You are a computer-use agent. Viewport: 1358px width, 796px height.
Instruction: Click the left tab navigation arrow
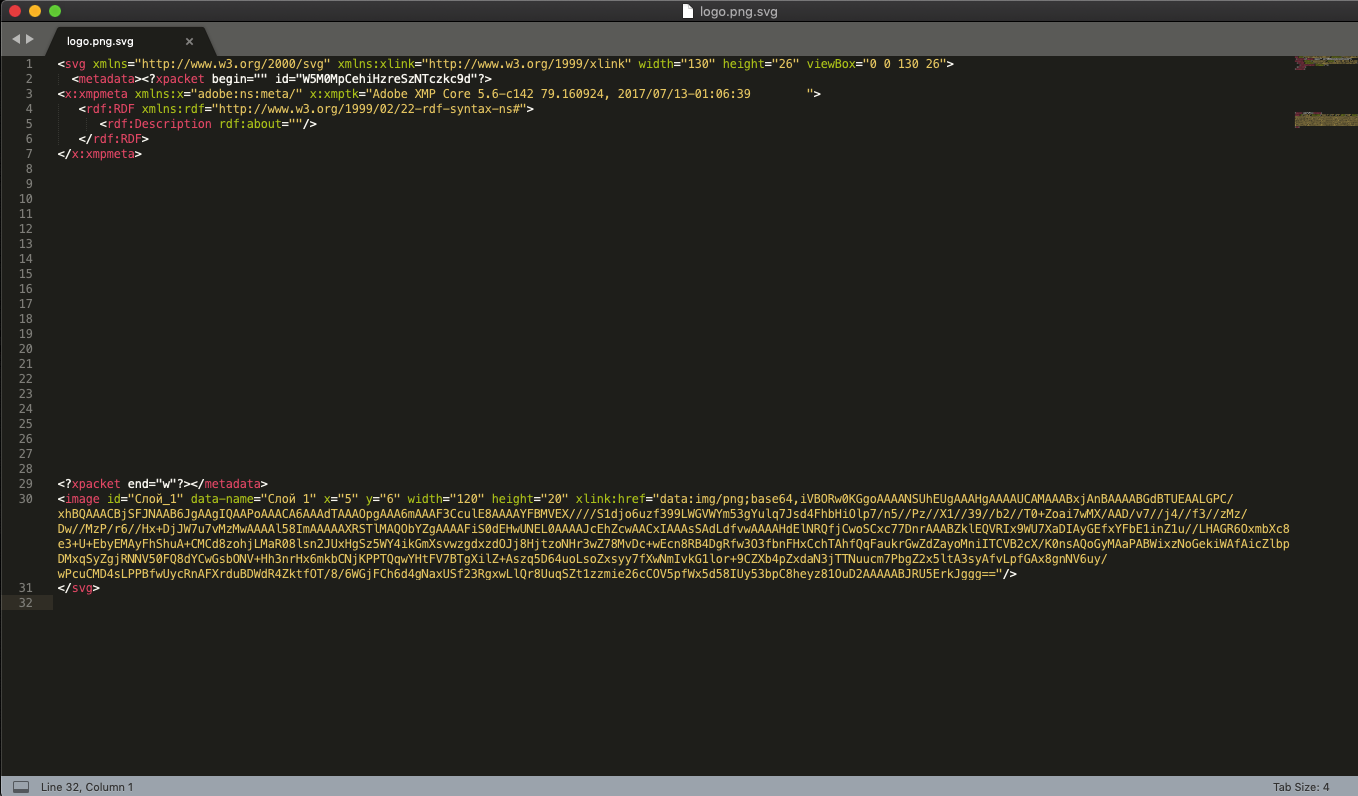click(x=16, y=39)
